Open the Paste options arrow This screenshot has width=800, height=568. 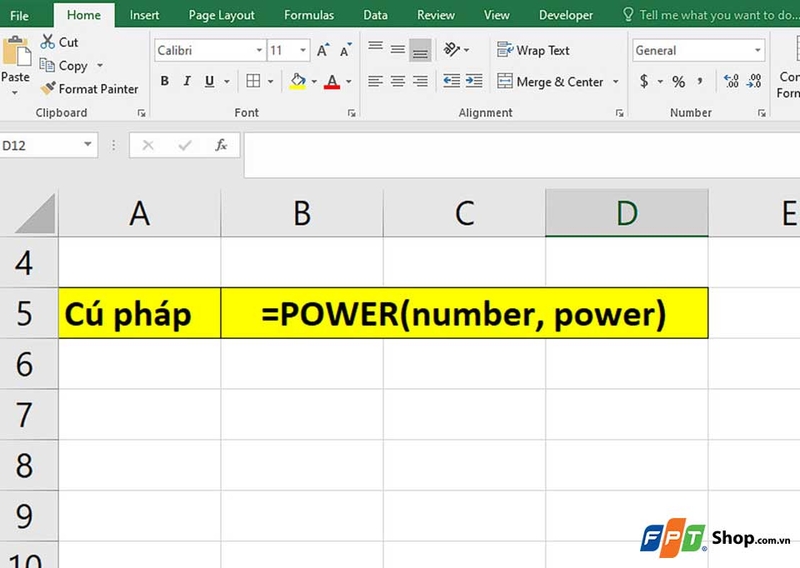tap(15, 92)
